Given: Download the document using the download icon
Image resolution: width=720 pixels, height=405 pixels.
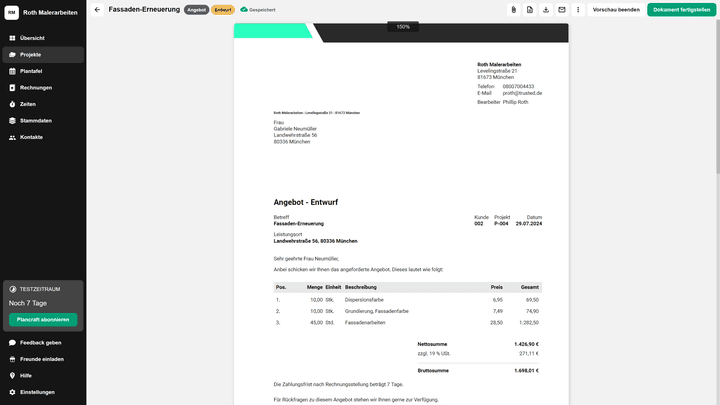Looking at the screenshot, I should point(546,9).
